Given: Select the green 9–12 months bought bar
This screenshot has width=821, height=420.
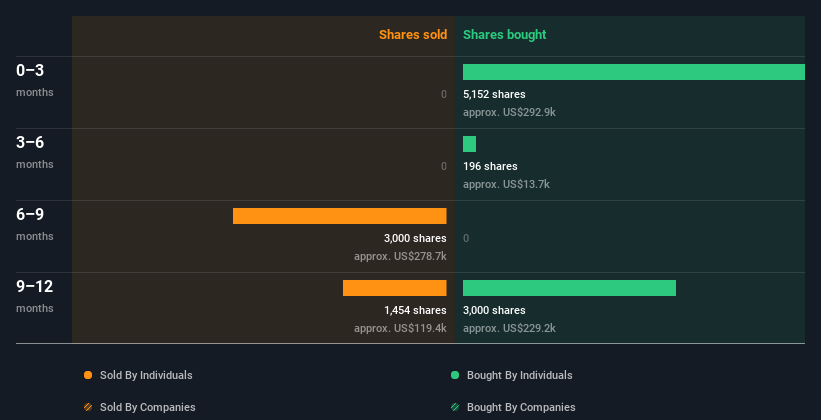Looking at the screenshot, I should [x=569, y=288].
